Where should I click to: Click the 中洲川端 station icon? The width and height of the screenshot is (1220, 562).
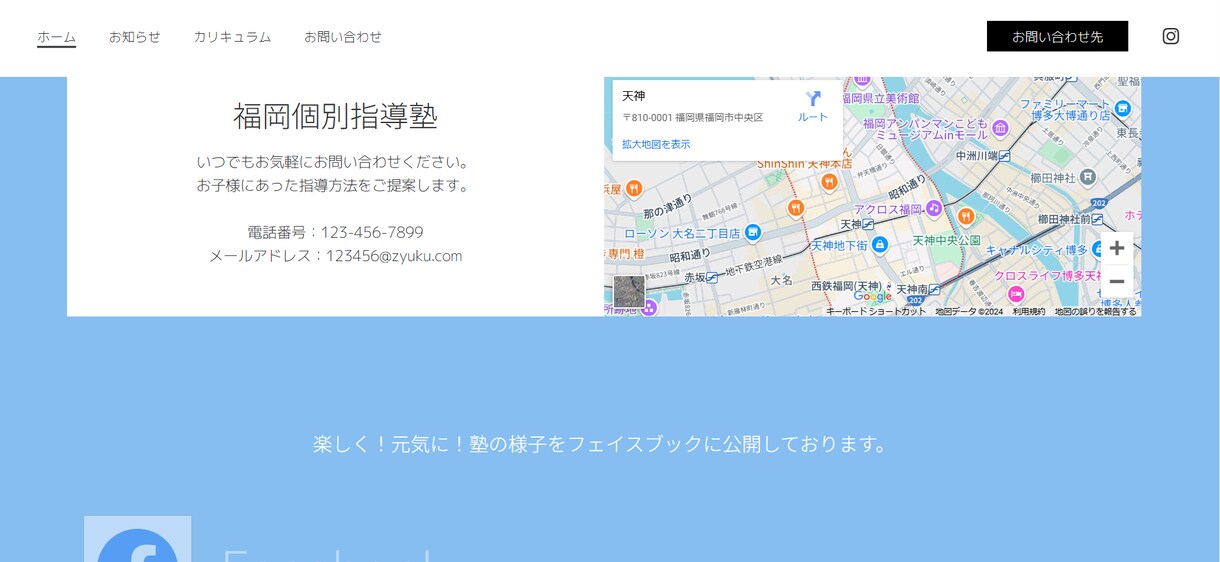pyautogui.click(x=1004, y=156)
